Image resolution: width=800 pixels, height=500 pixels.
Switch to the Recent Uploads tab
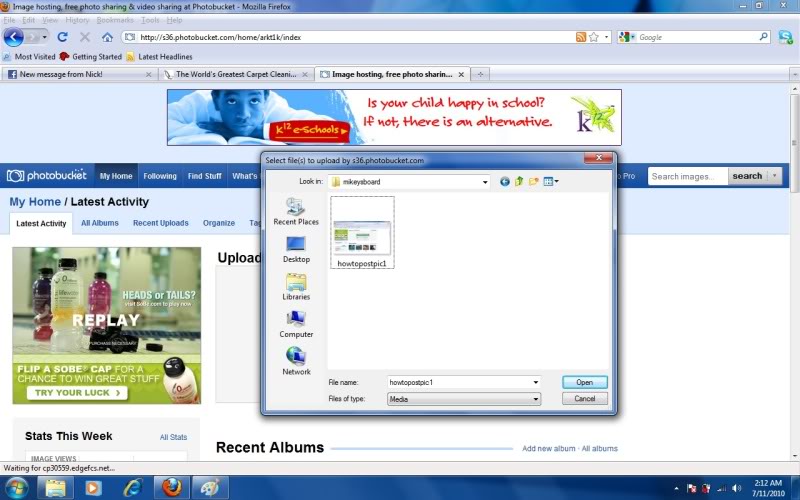[x=160, y=223]
